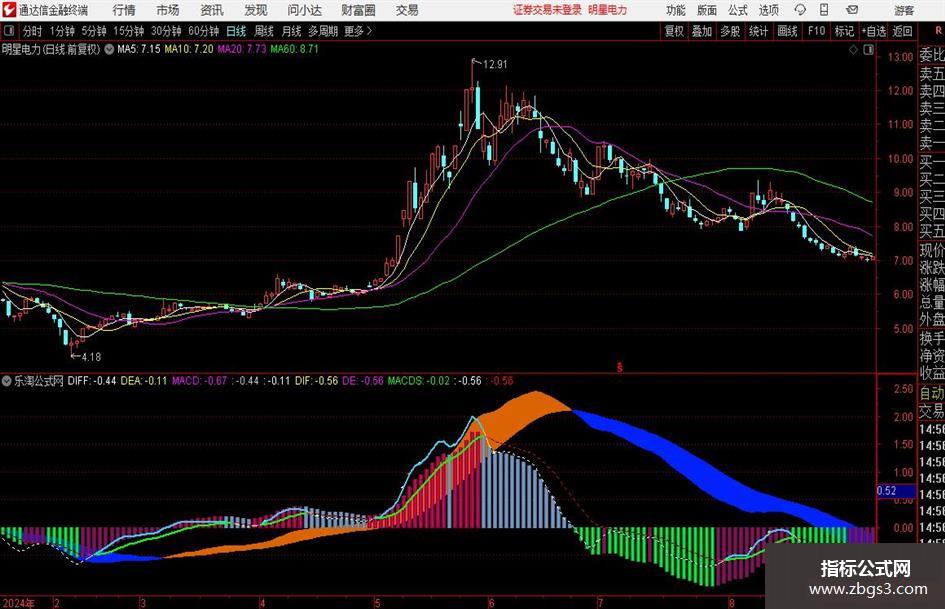This screenshot has height=609, width=945.
Task: Click the 返回 back button
Action: pyautogui.click(x=902, y=31)
